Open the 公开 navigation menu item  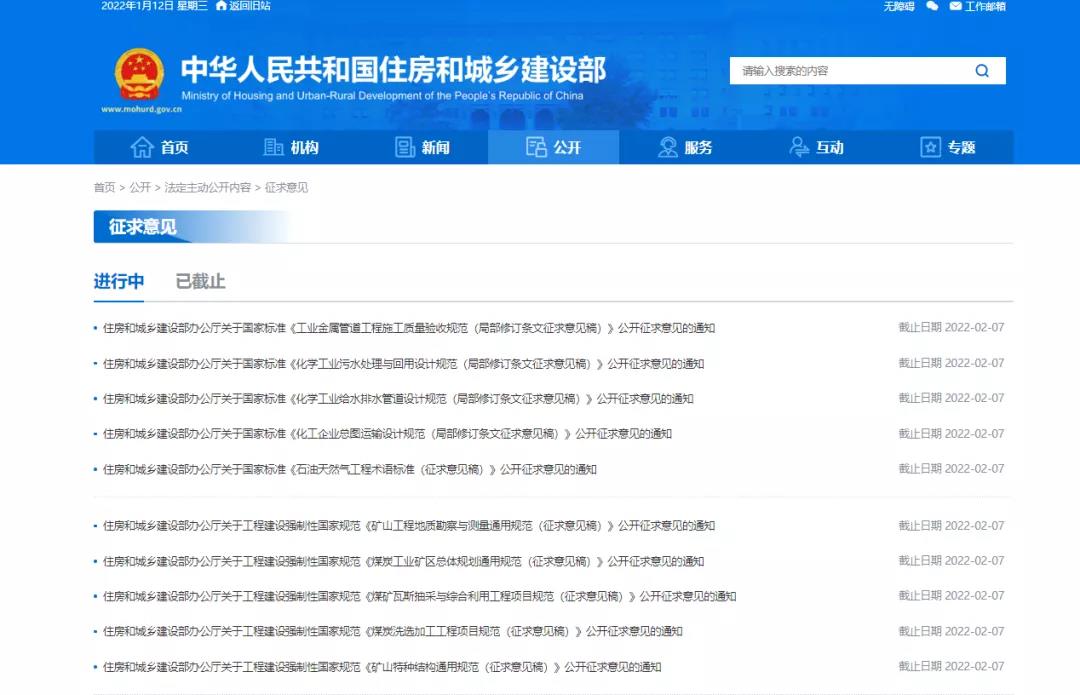click(553, 147)
